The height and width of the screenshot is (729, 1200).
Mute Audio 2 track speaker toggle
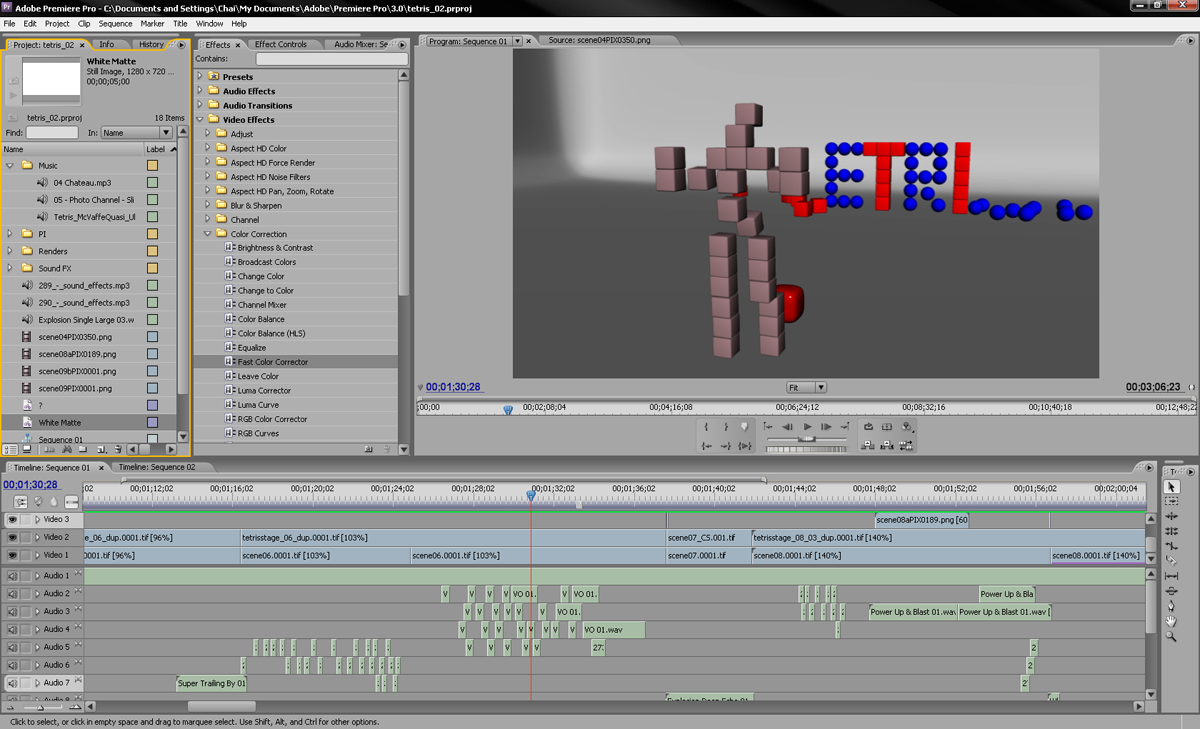pyautogui.click(x=12, y=594)
